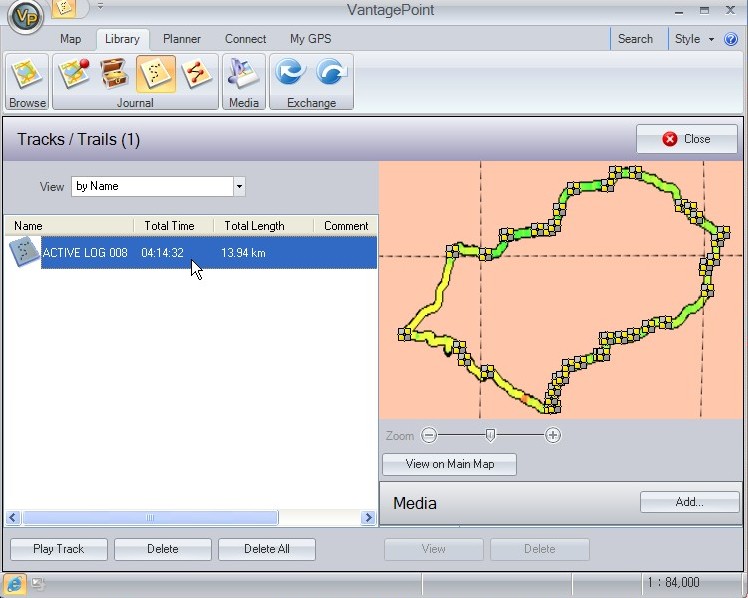Click the small device icon in status bar
This screenshot has height=598, width=748.
click(38, 583)
